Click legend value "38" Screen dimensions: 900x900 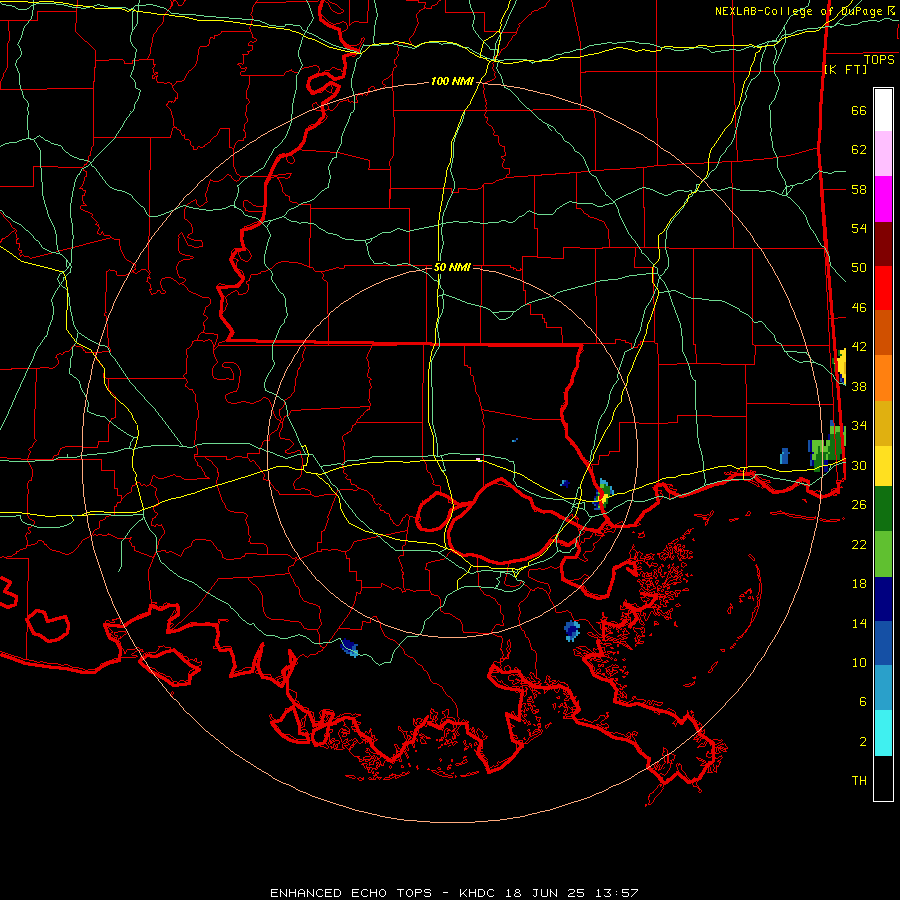coord(859,386)
